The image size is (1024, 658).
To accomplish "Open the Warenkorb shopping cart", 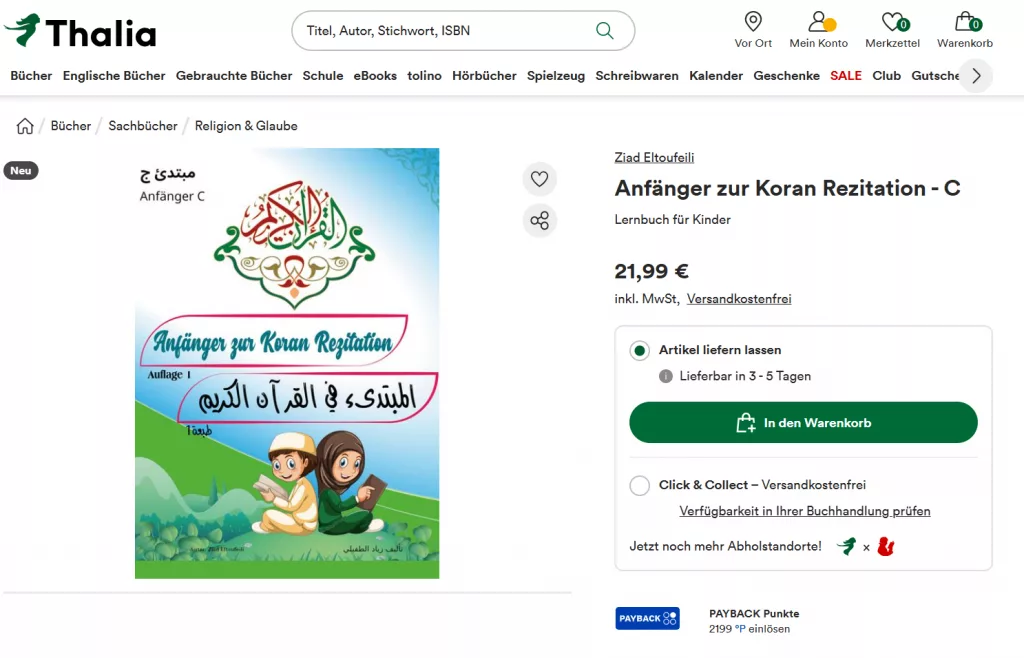I will (964, 30).
